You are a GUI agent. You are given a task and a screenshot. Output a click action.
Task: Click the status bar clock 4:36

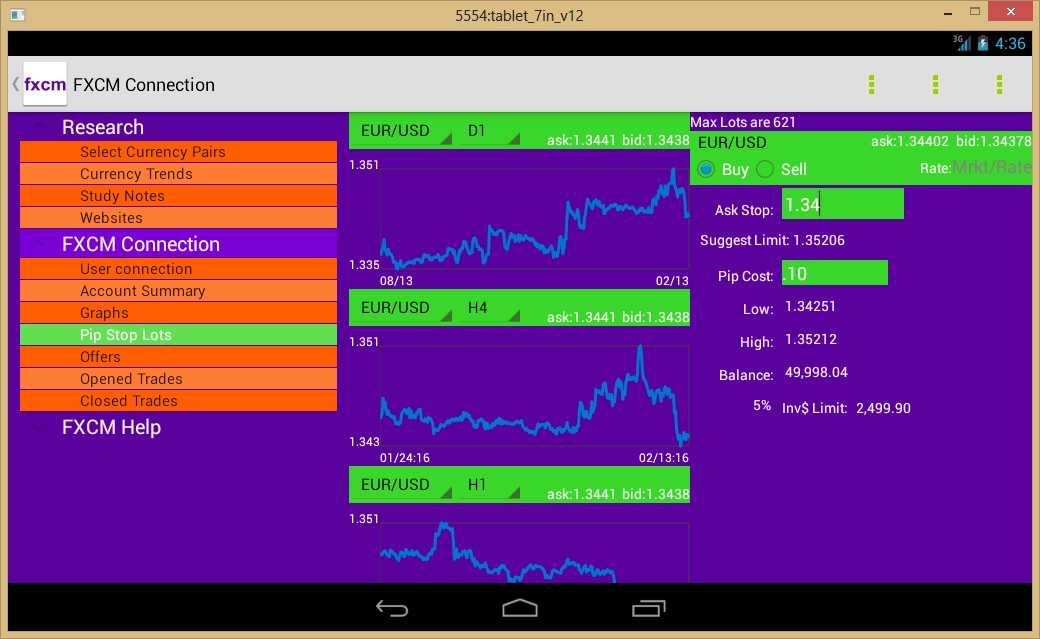tap(1010, 44)
